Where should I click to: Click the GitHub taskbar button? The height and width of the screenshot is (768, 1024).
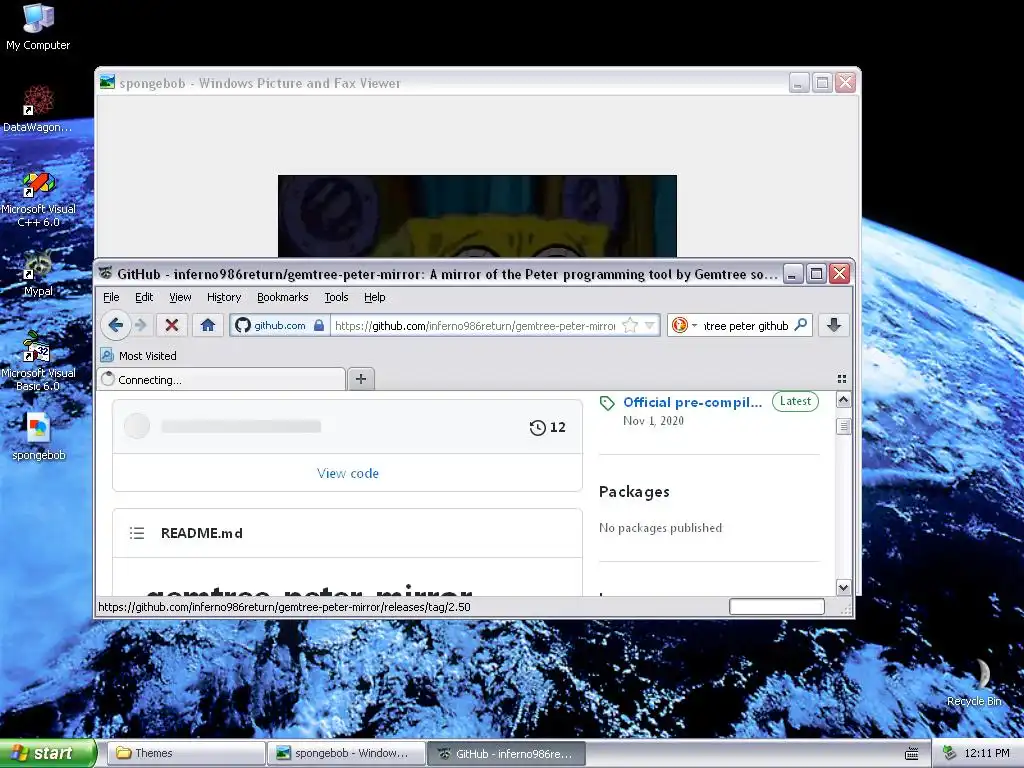click(x=507, y=753)
